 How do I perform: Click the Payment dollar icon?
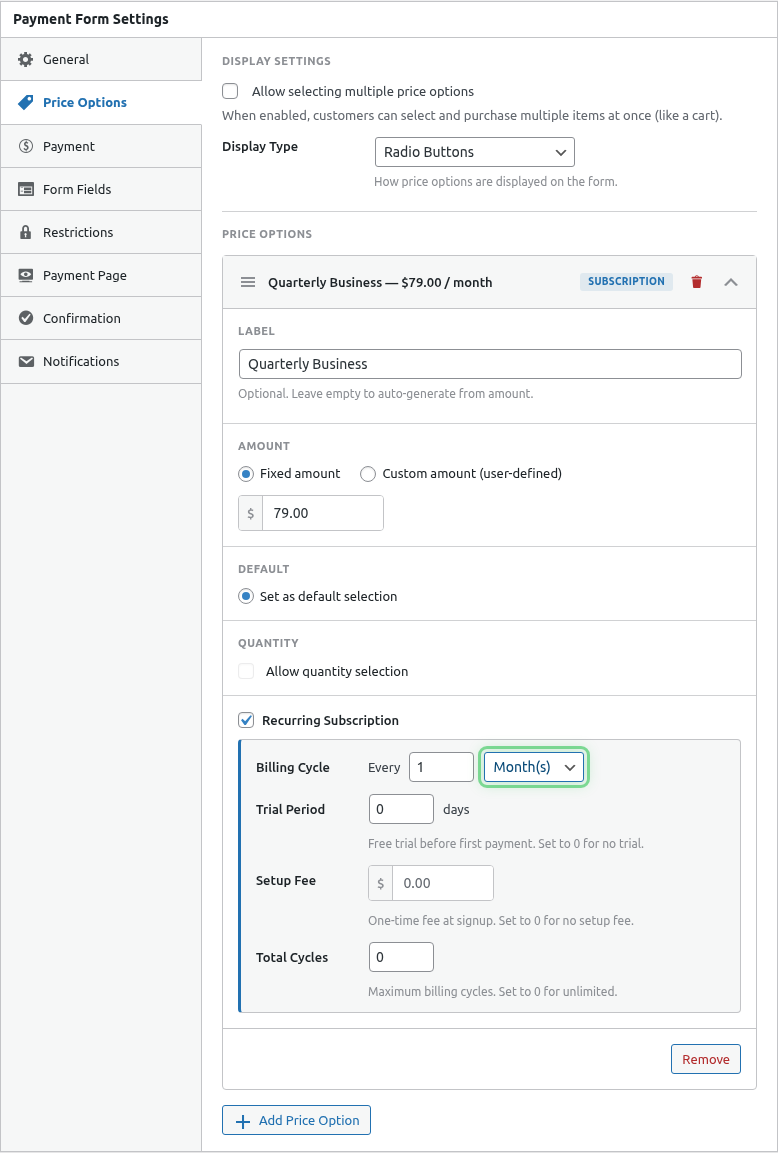coord(26,146)
